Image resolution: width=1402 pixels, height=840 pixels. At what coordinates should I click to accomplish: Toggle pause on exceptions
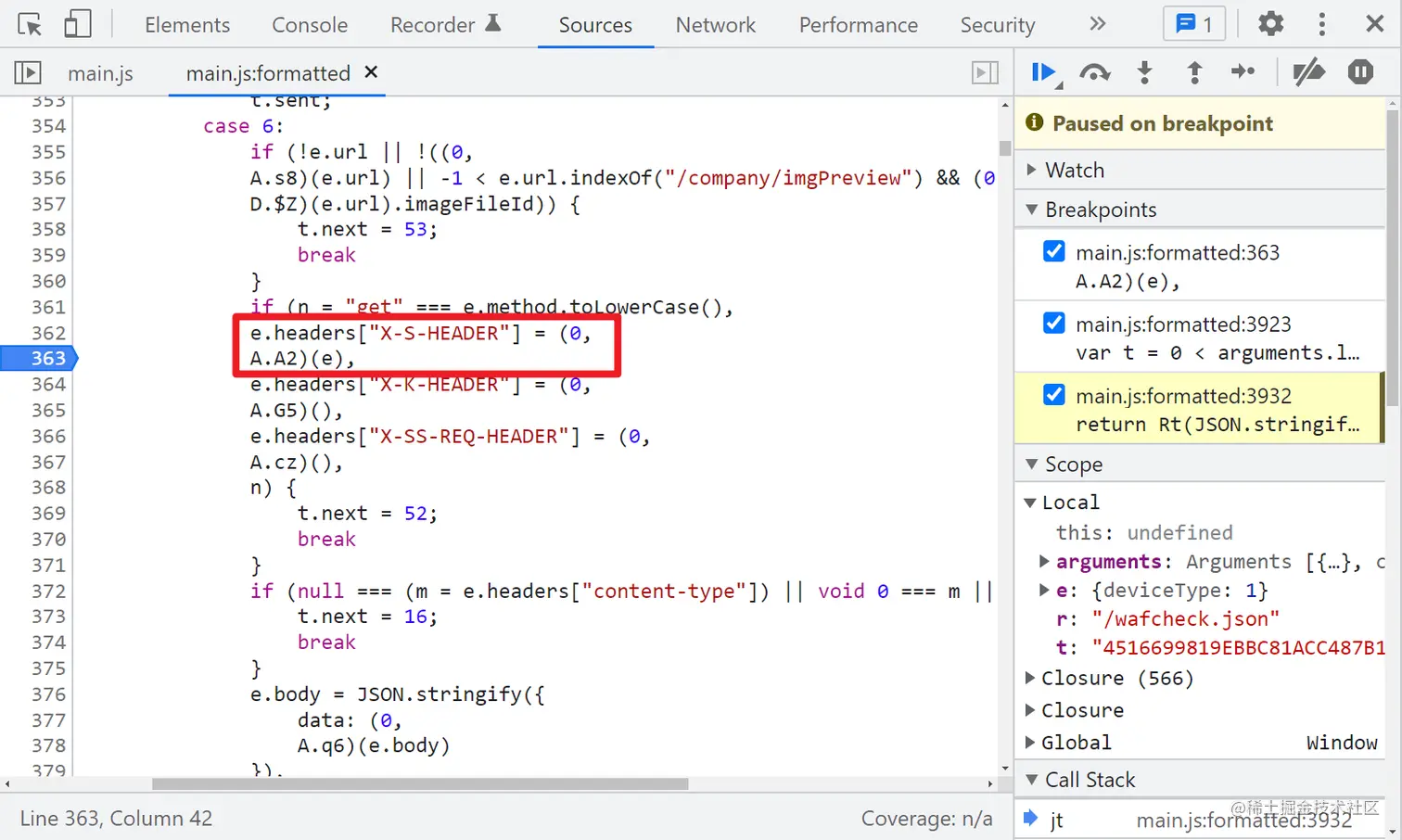(x=1360, y=72)
